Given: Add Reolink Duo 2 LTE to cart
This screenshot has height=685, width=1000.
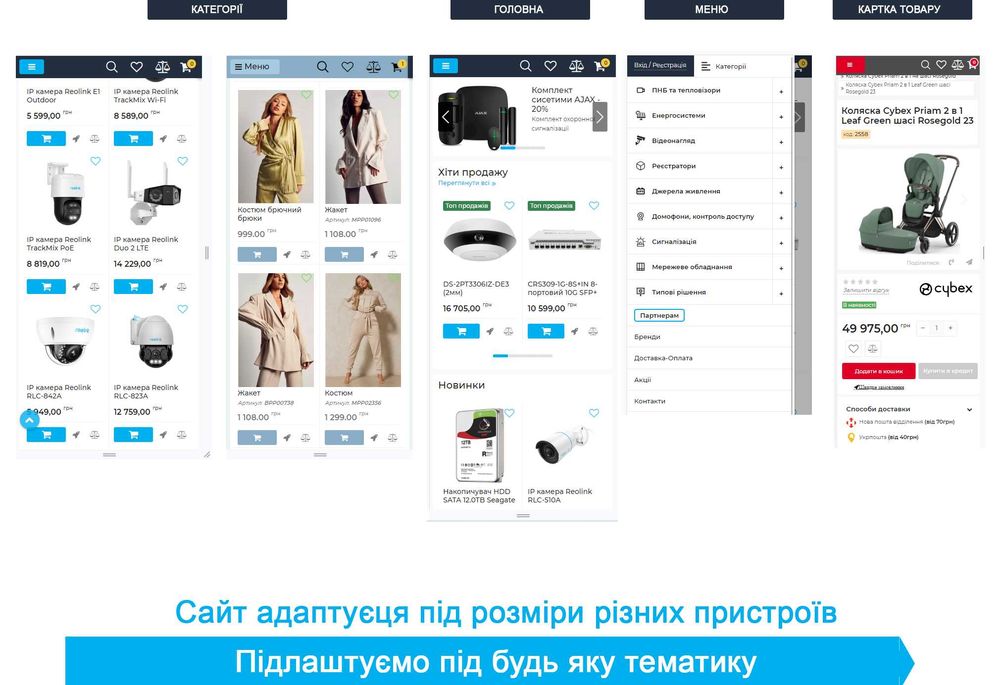Looking at the screenshot, I should (133, 286).
